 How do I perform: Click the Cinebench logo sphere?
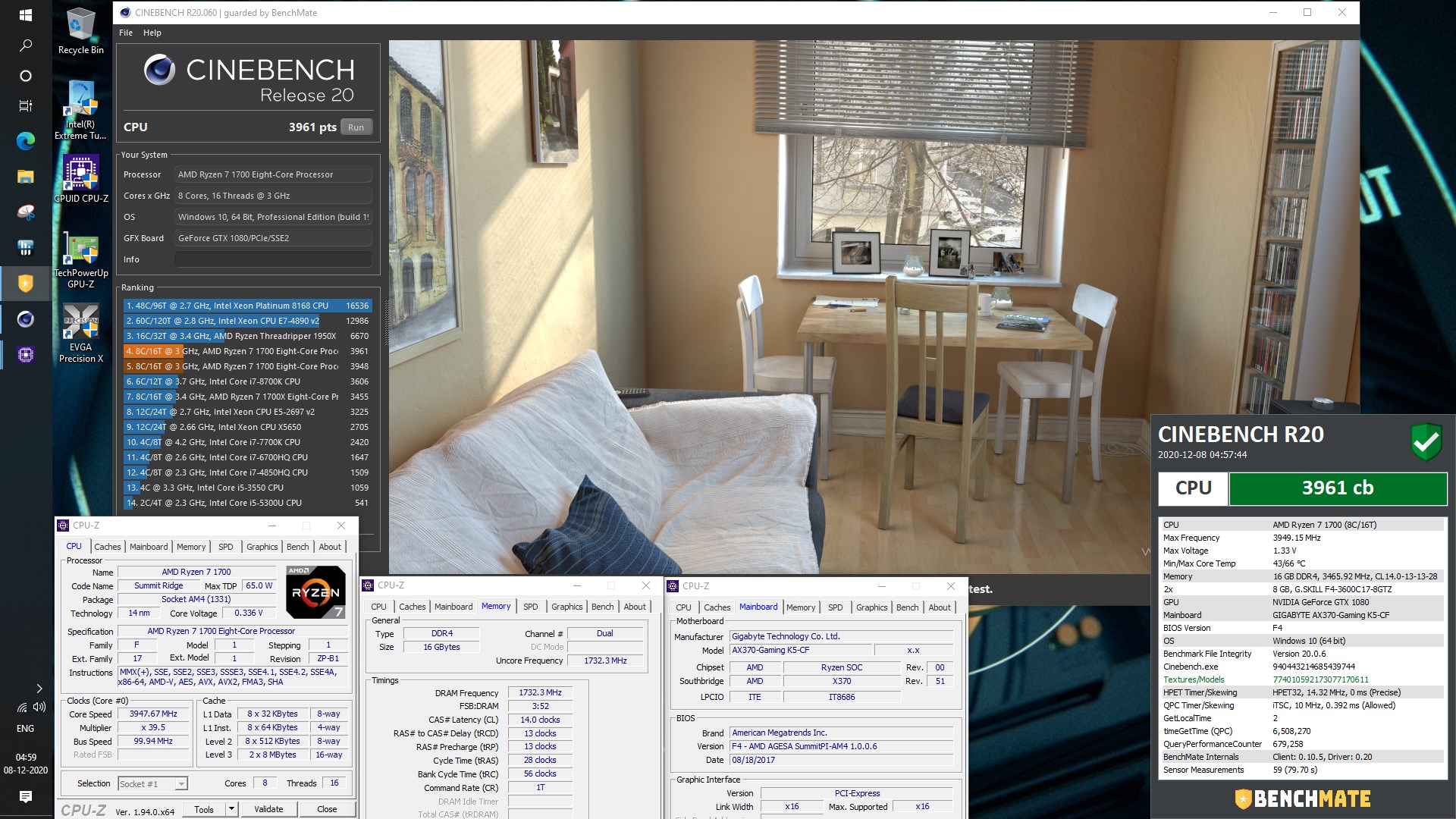159,70
